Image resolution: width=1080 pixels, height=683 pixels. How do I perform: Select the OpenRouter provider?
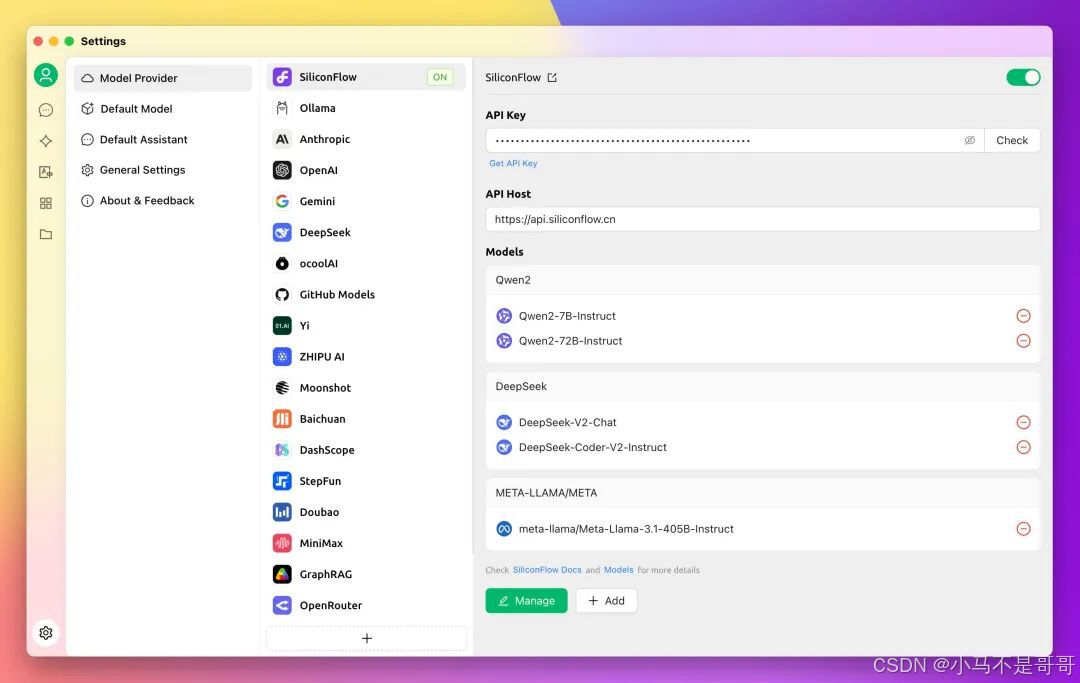[366, 605]
